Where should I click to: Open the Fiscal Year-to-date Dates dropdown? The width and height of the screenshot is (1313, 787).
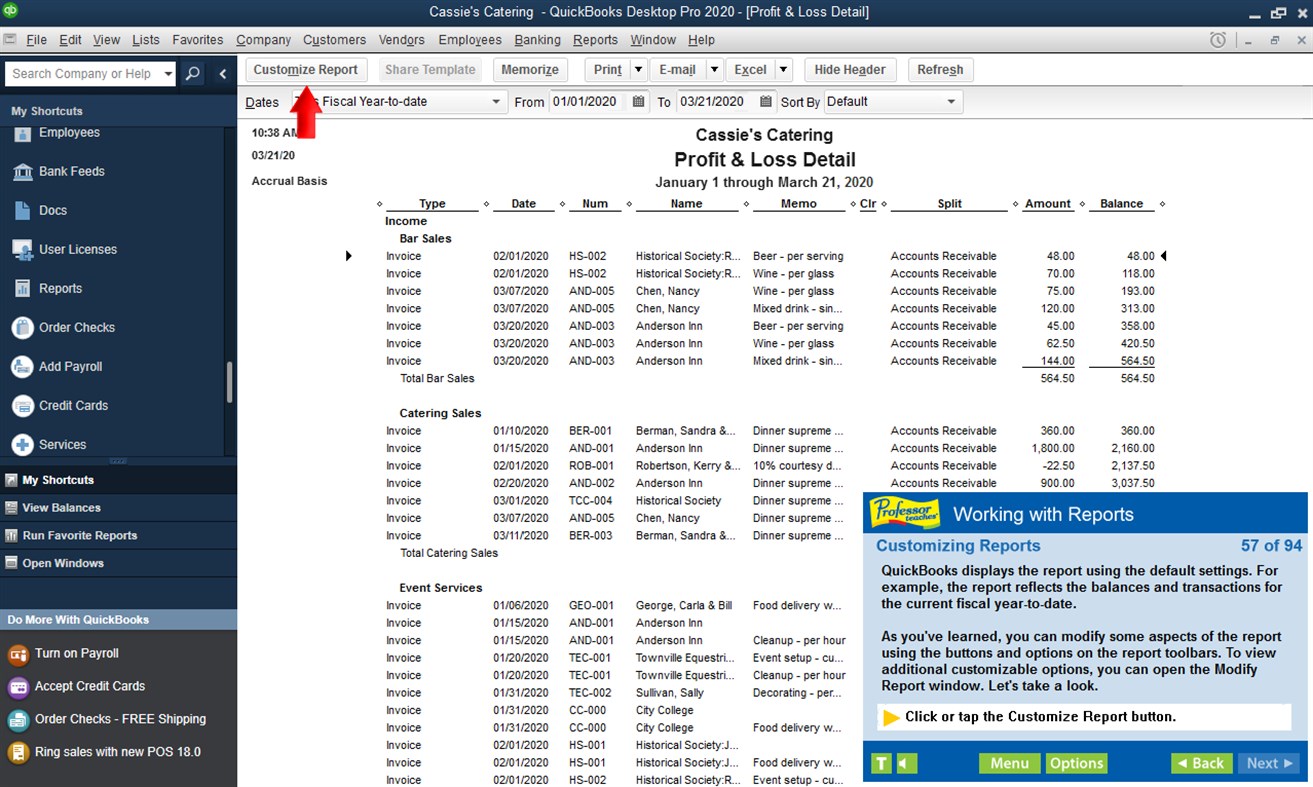(496, 101)
